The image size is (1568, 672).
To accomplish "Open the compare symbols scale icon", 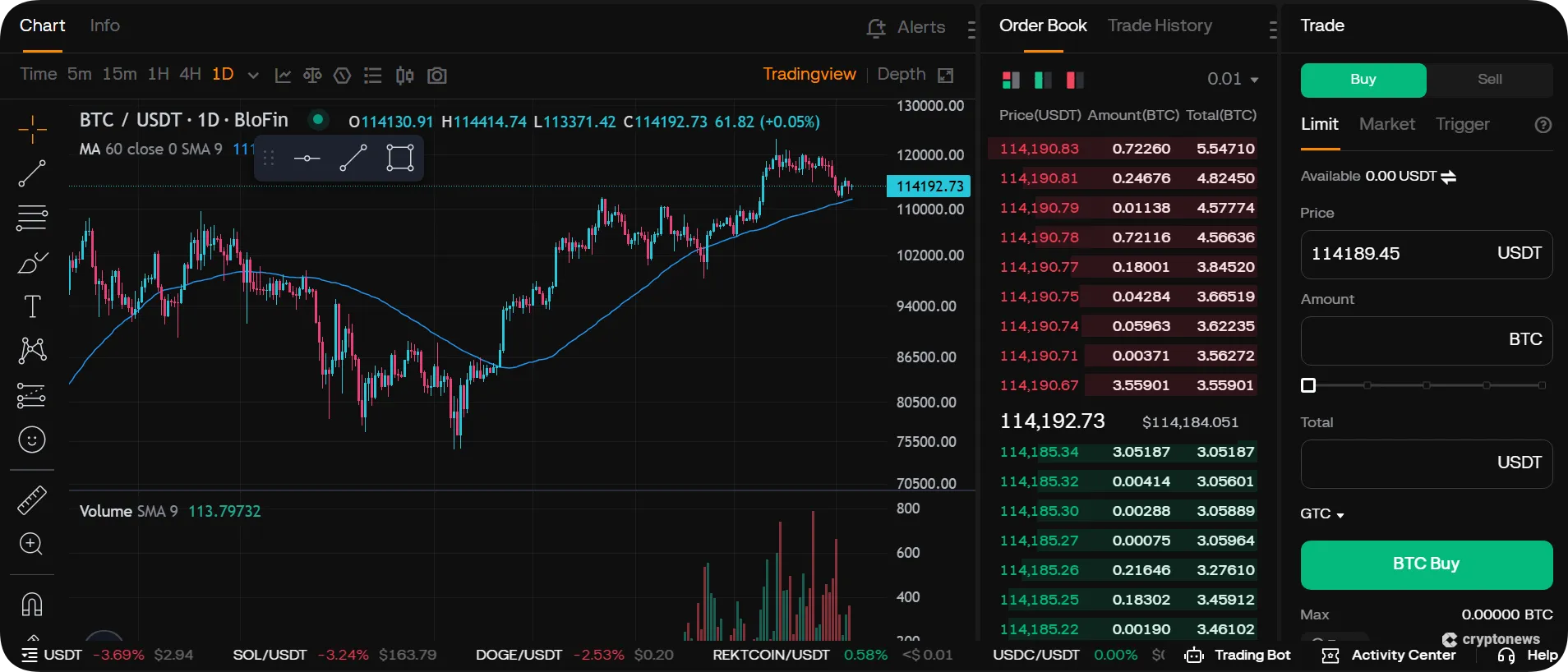I will click(x=312, y=76).
